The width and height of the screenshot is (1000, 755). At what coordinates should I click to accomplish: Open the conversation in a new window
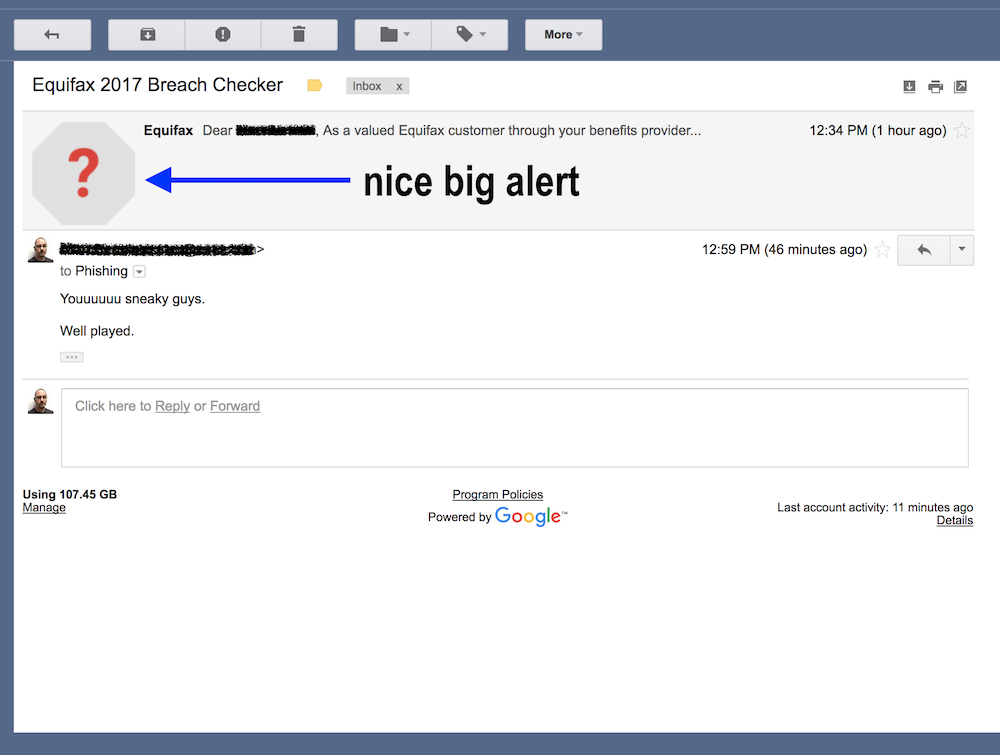960,87
